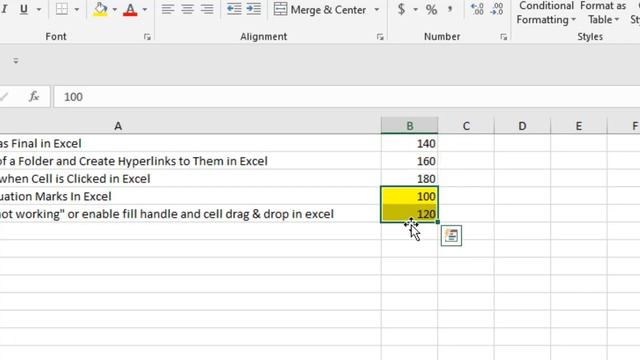Open the Borders dropdown arrow
This screenshot has height=360, width=640.
tap(76, 9)
